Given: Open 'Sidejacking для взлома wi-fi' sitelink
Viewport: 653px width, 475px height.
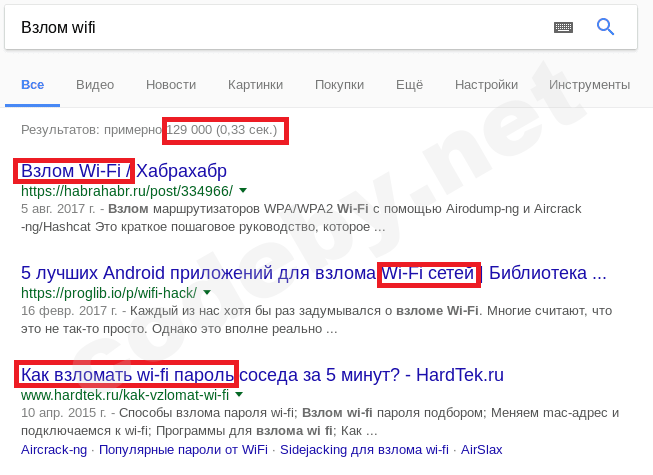Looking at the screenshot, I should 364,450.
